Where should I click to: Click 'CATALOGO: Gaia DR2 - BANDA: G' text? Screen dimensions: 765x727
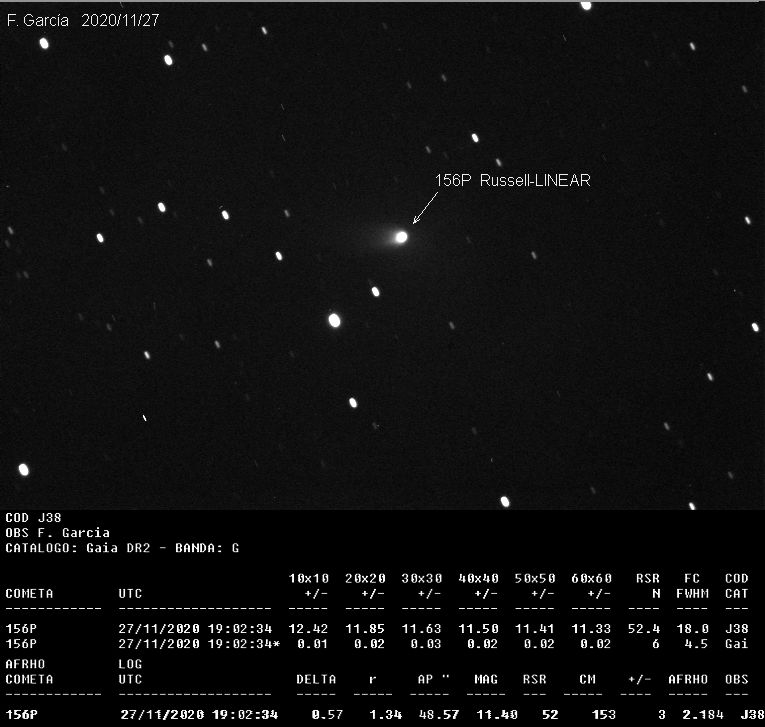tap(122, 548)
